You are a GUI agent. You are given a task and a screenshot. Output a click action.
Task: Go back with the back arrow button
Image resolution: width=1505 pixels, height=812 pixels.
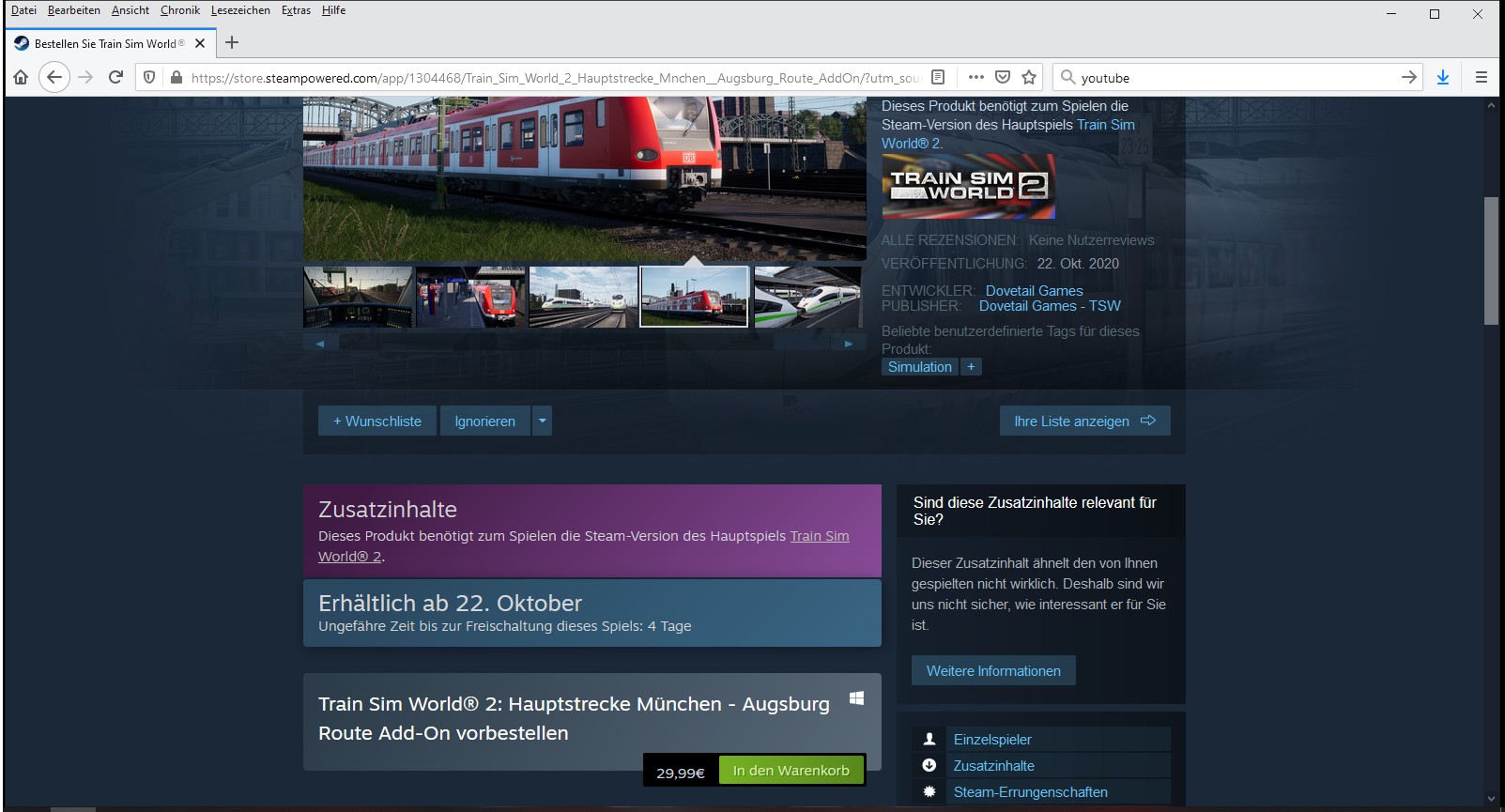click(54, 77)
